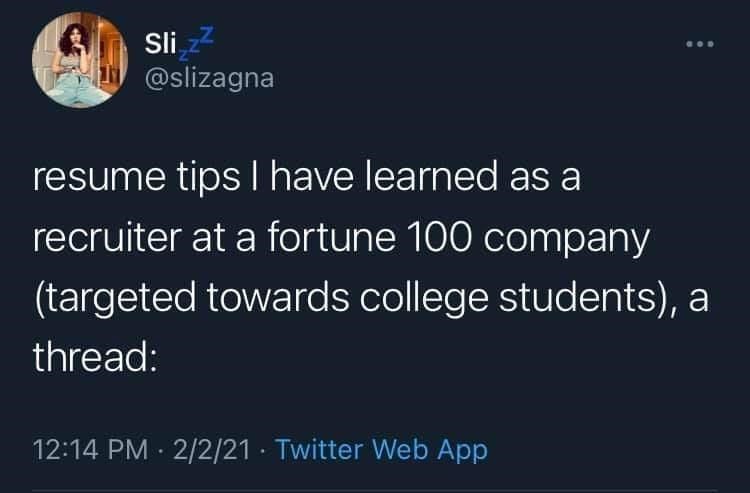Click the 12:14 PM timestamp

coord(84,450)
